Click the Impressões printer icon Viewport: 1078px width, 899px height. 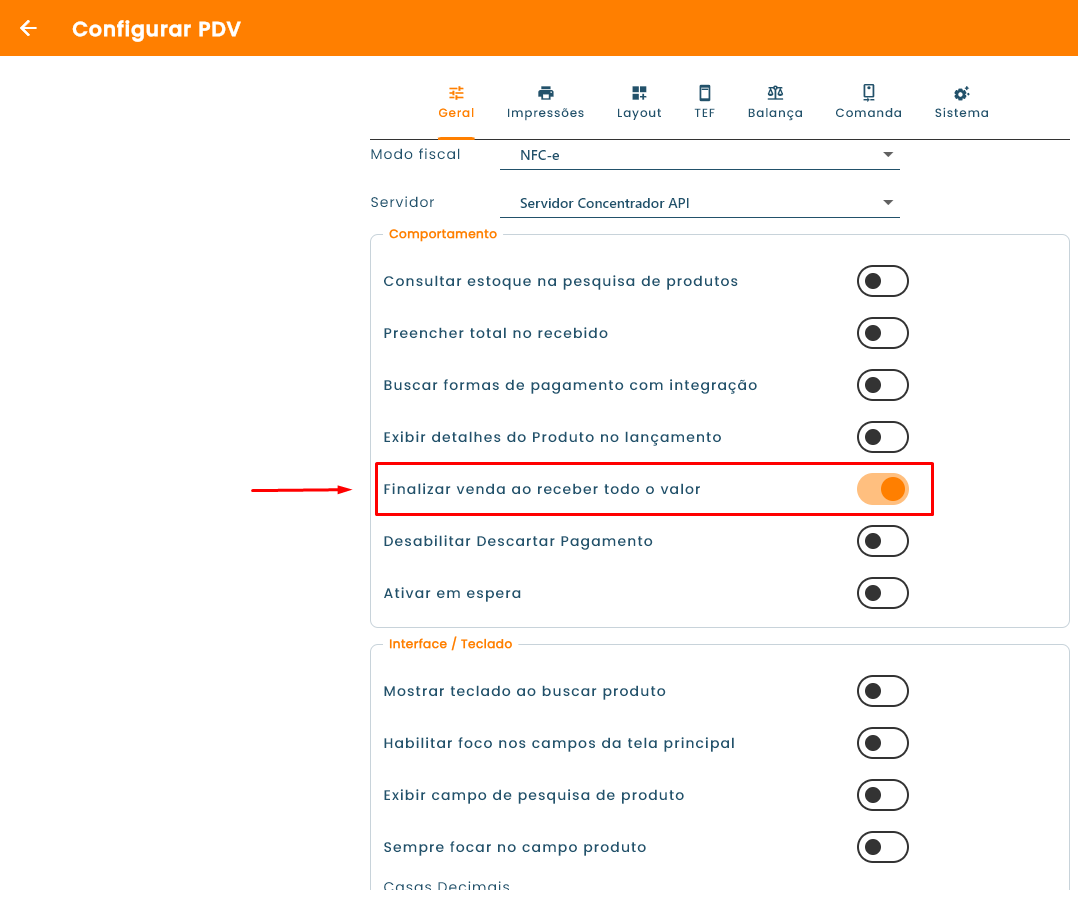coord(546,93)
